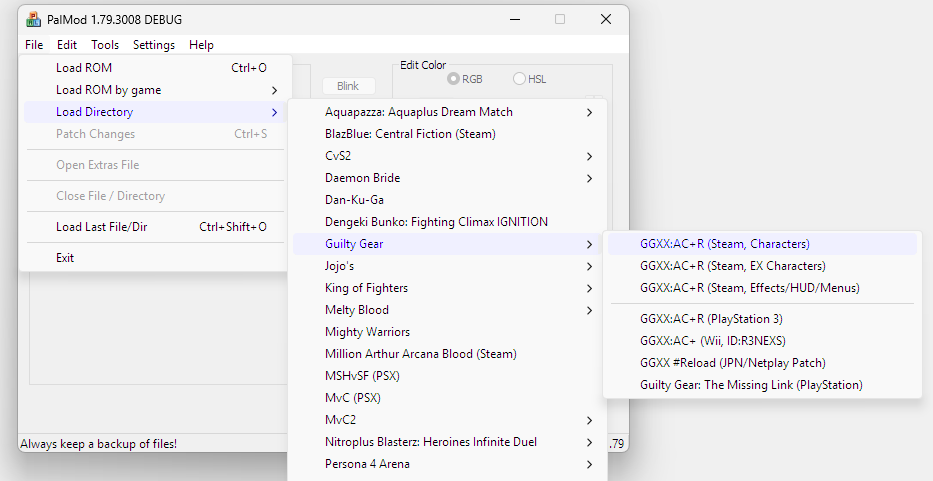Open the Settings menu
This screenshot has width=933, height=481.
[x=154, y=45]
